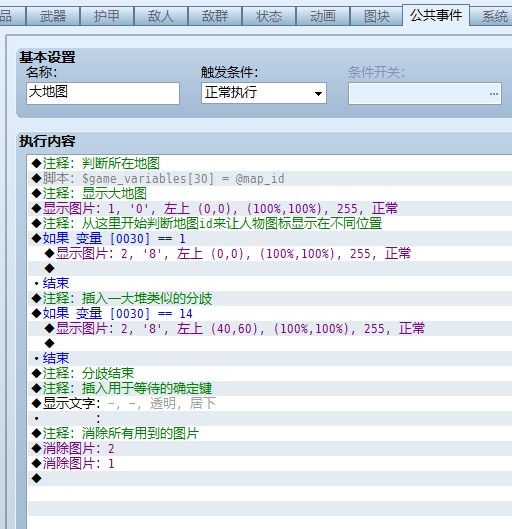This screenshot has width=512, height=529.
Task: Open the 状态 tab
Action: (269, 16)
